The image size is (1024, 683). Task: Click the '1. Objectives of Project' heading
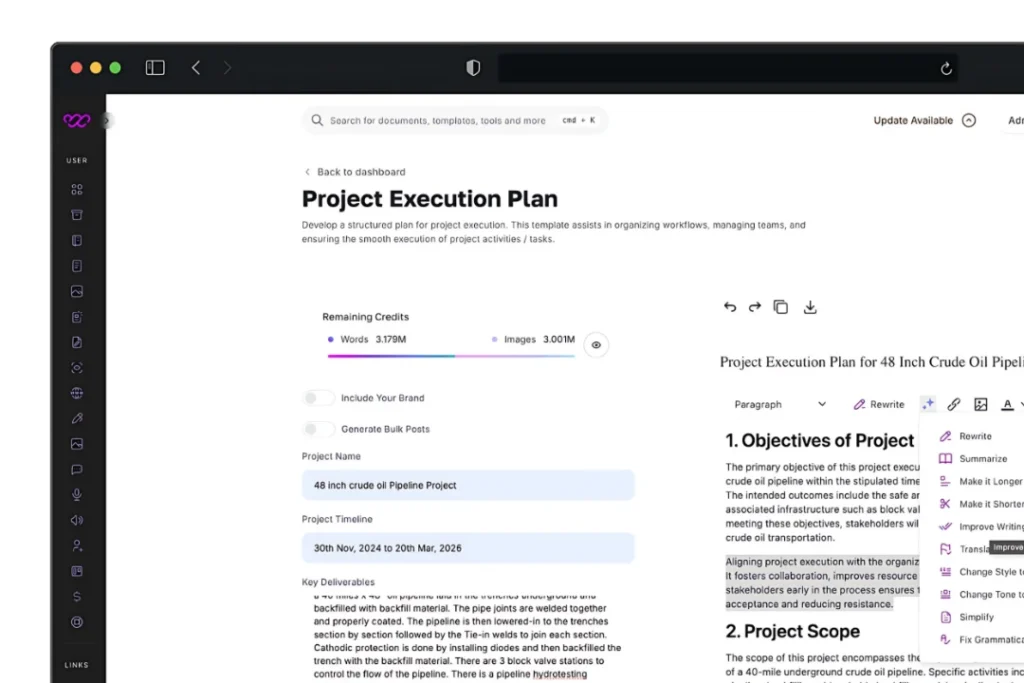[820, 440]
